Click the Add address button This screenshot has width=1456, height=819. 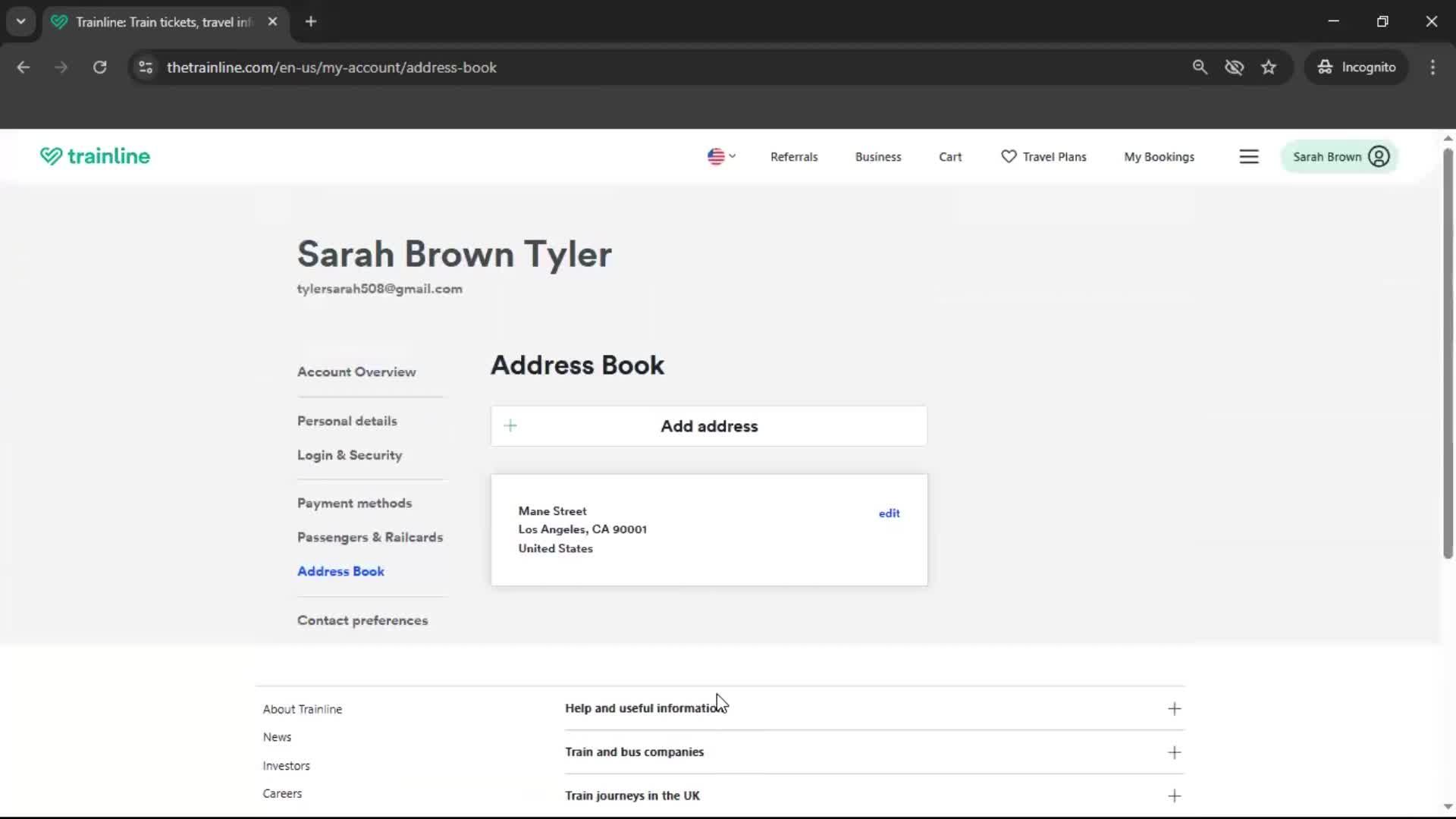click(708, 426)
